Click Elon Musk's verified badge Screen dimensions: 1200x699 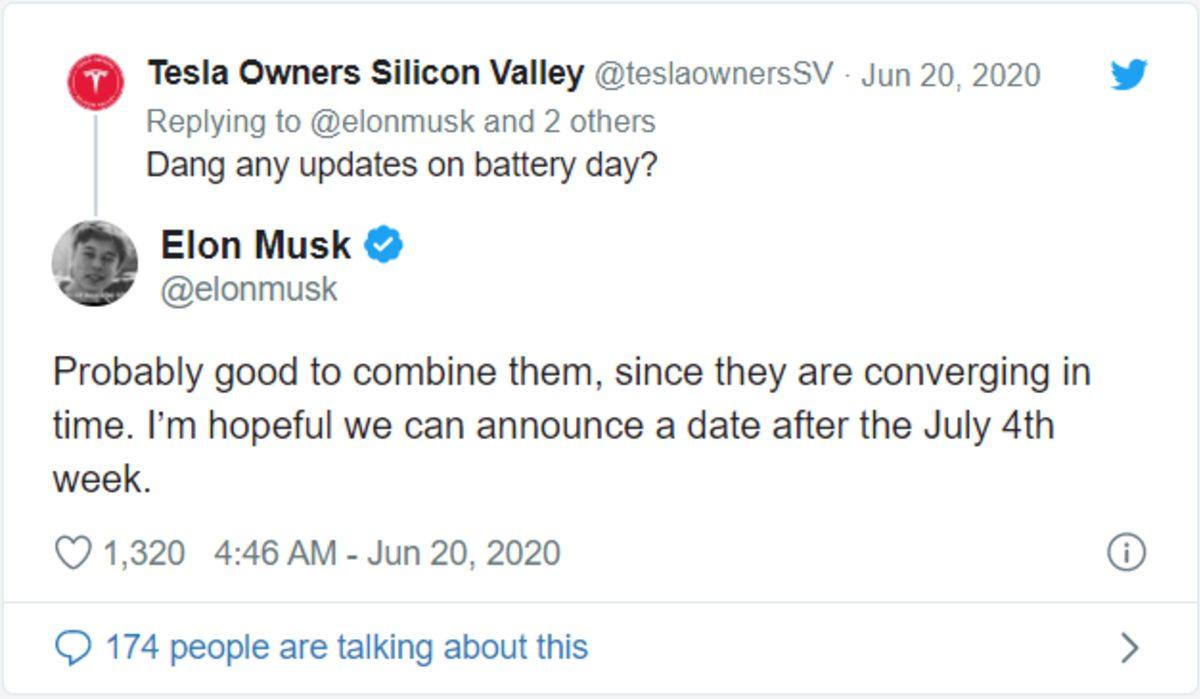tap(385, 244)
